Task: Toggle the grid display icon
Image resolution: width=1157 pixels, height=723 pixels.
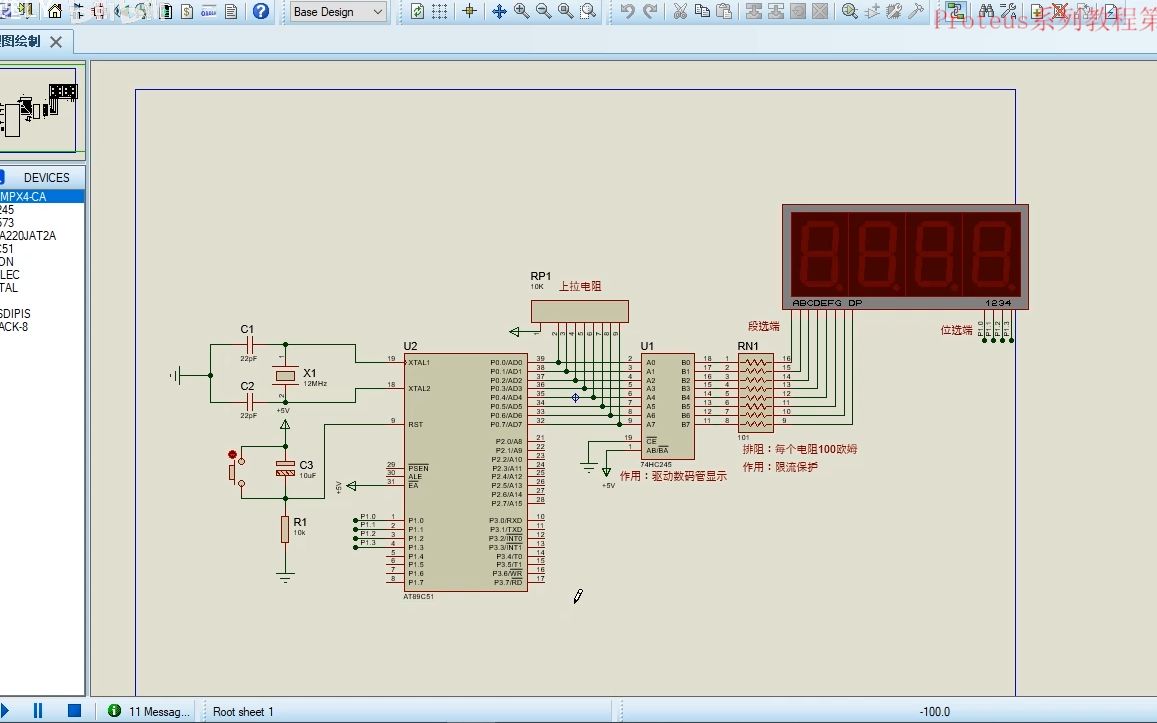Action: (439, 12)
